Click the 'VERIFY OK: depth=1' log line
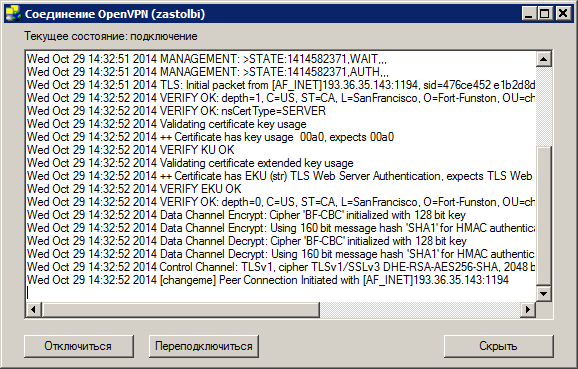 coord(281,98)
